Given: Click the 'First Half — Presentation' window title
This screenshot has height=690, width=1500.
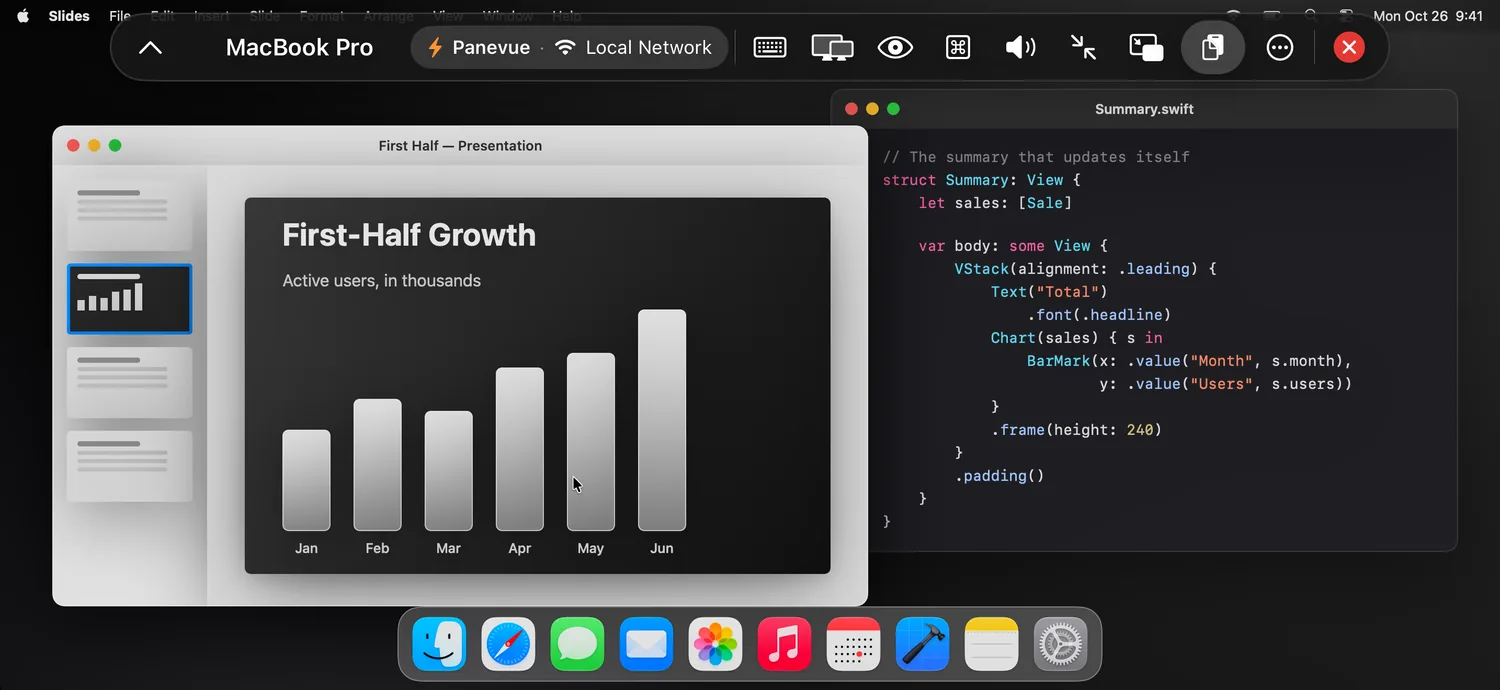Looking at the screenshot, I should tap(460, 145).
